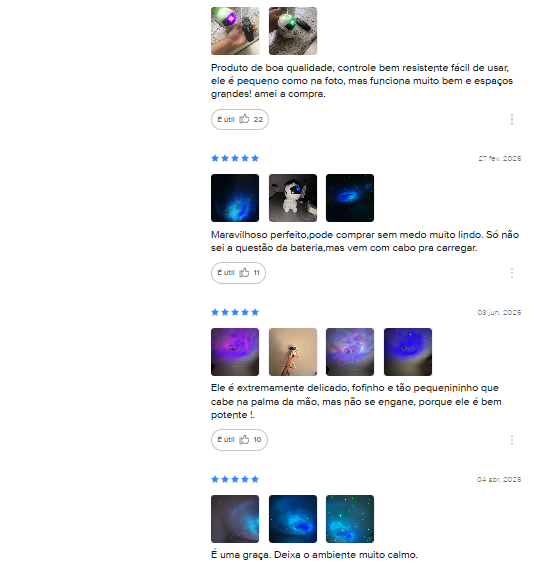This screenshot has height=565, width=537.
Task: View astronaut projector photo in 27 fev. review
Action: pos(293,198)
